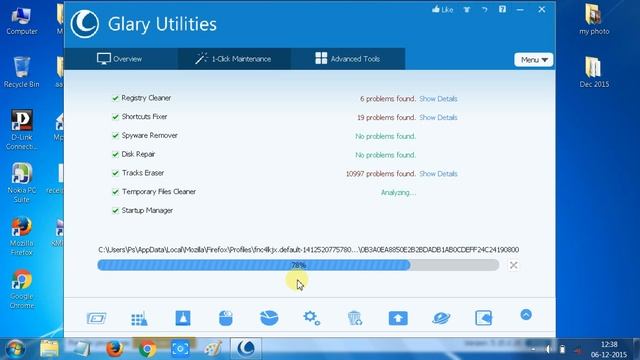Open File Explorer from the taskbar
The height and width of the screenshot is (360, 640).
49,349
